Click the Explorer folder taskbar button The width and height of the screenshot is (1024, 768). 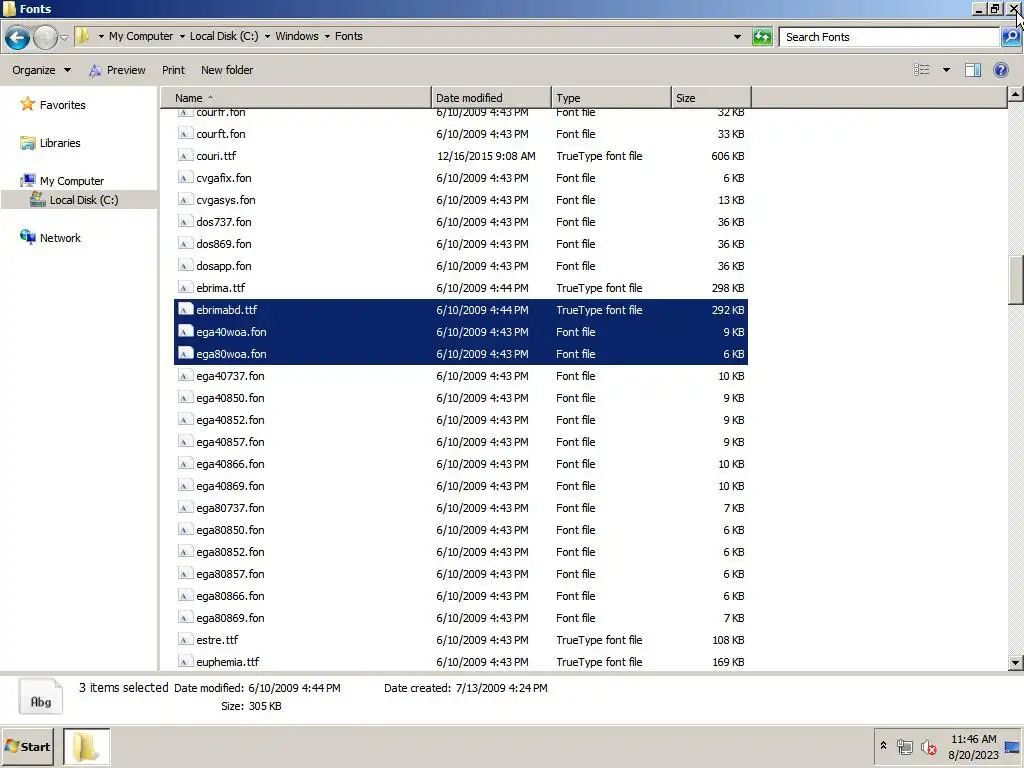(86, 746)
